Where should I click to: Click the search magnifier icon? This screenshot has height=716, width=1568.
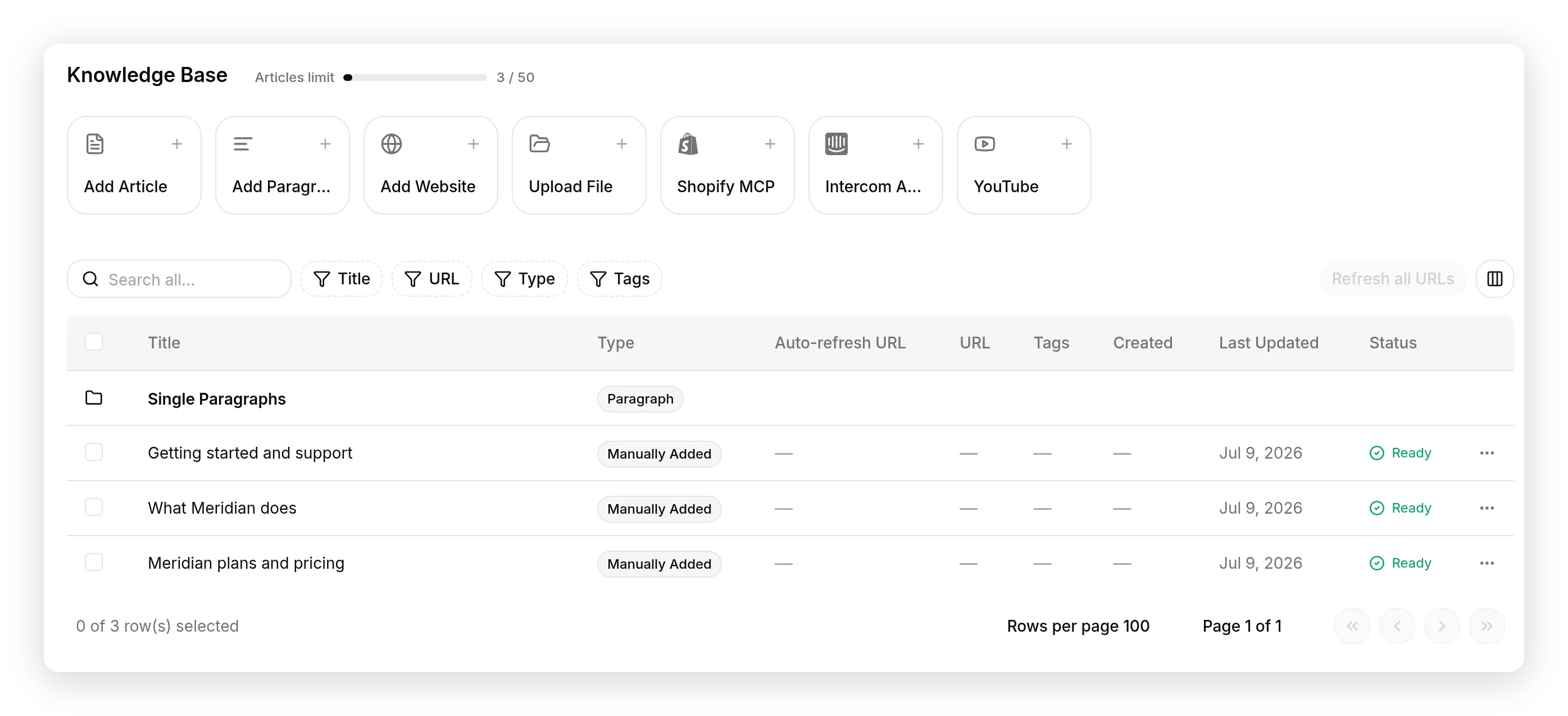[x=90, y=279]
